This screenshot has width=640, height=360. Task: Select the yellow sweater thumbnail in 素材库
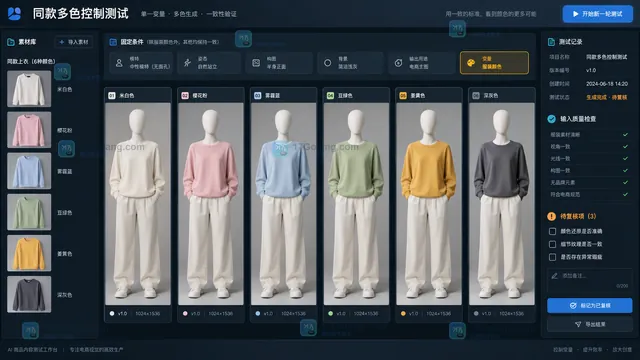point(29,253)
